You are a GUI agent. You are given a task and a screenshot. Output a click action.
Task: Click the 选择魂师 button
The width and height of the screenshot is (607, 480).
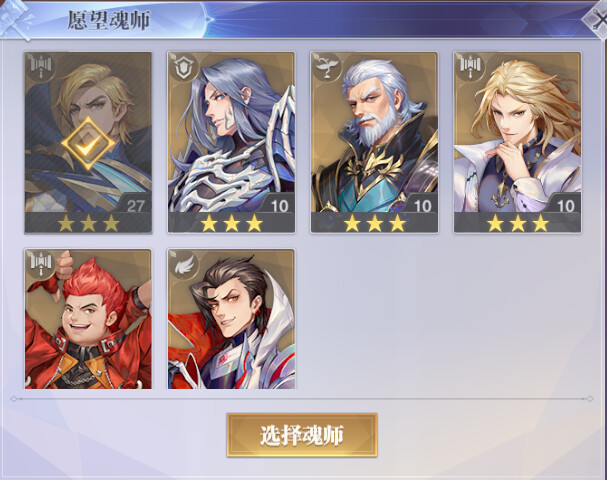click(x=302, y=435)
